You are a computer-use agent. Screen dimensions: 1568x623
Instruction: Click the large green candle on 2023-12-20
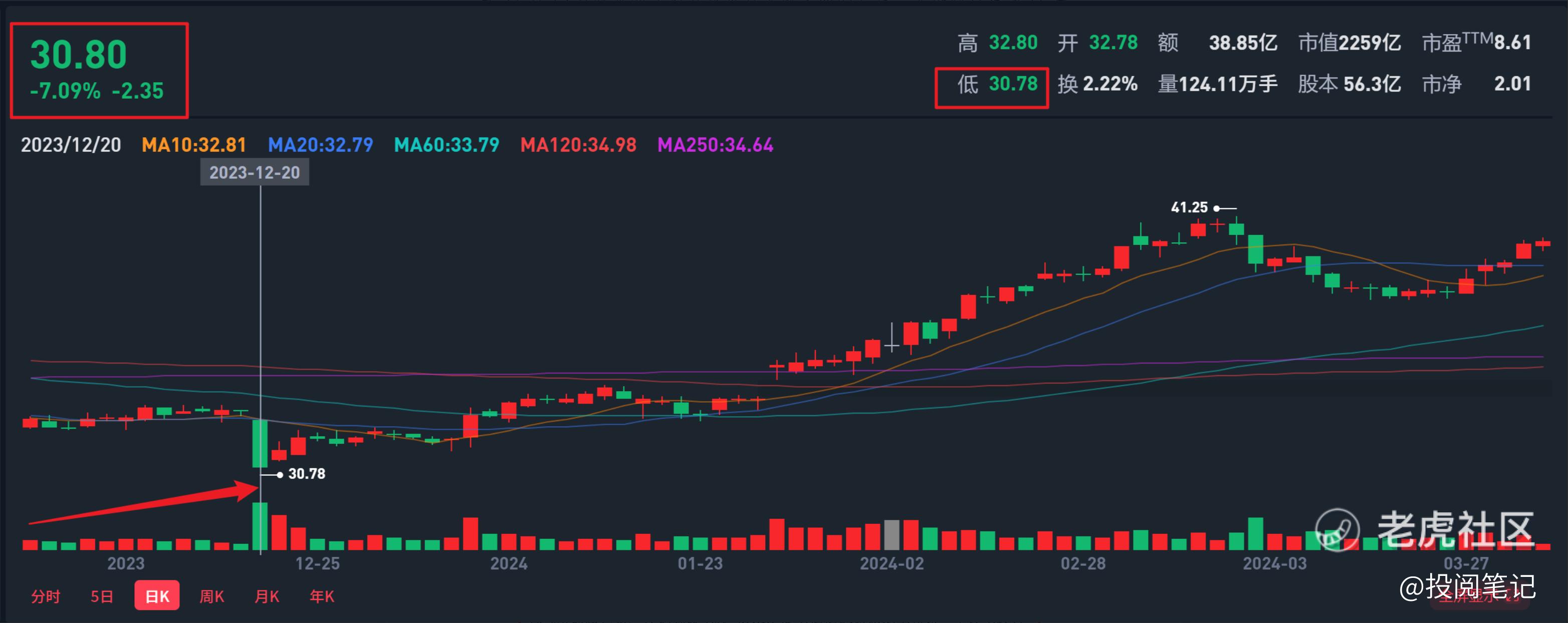tap(260, 444)
